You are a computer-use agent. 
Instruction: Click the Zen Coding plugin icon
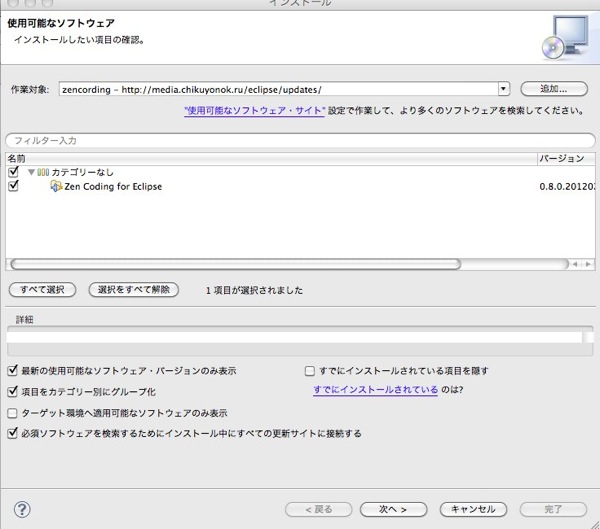click(56, 187)
